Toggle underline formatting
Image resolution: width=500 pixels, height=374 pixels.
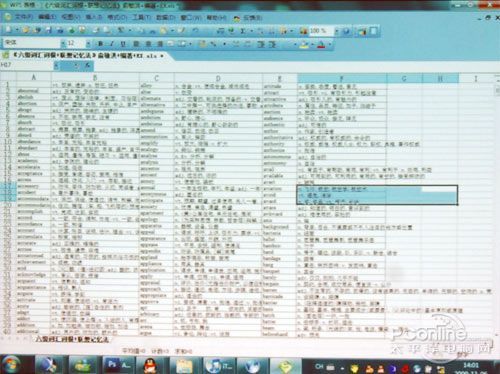[123, 44]
